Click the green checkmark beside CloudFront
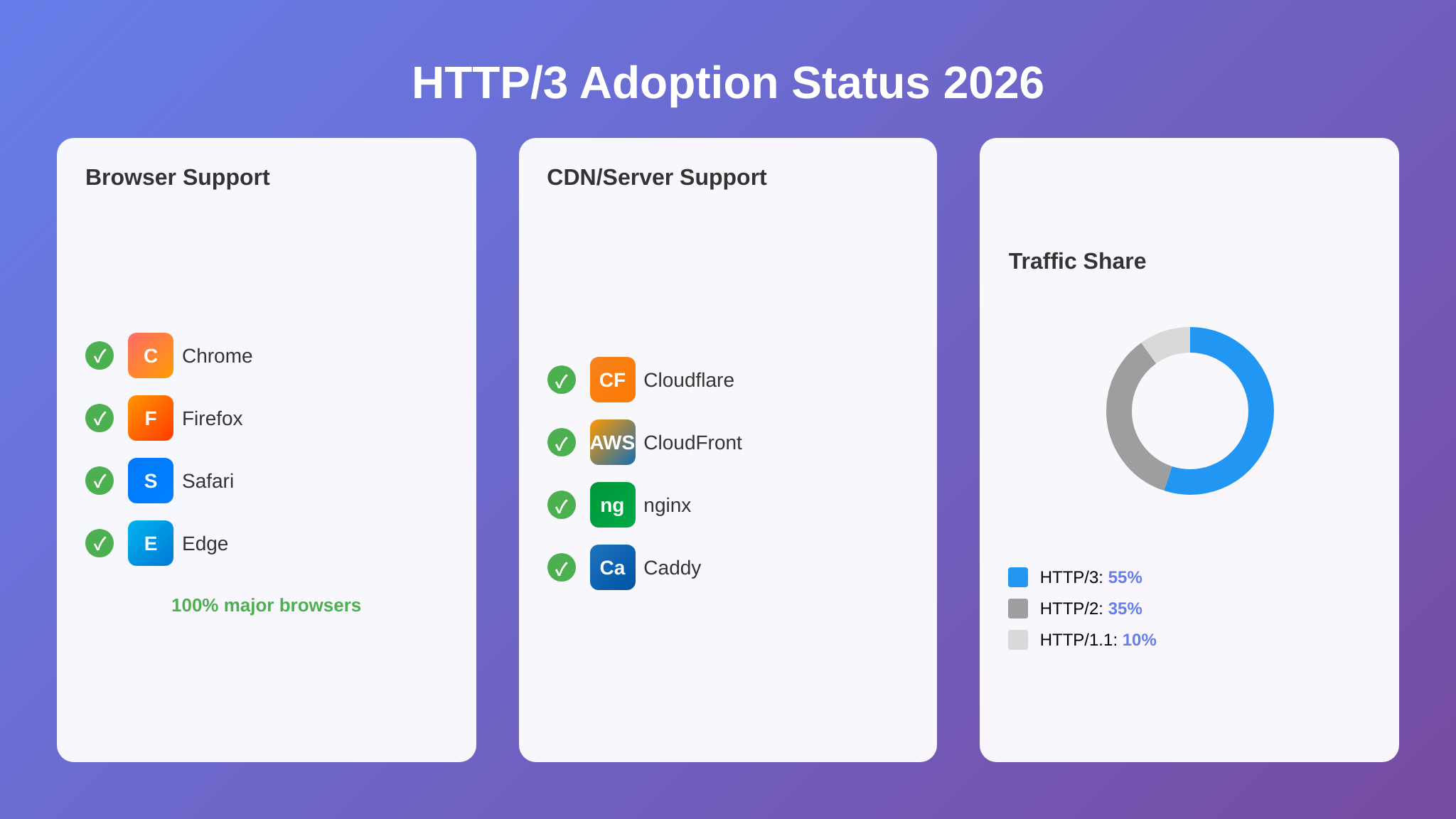The width and height of the screenshot is (1456, 819). click(x=562, y=442)
